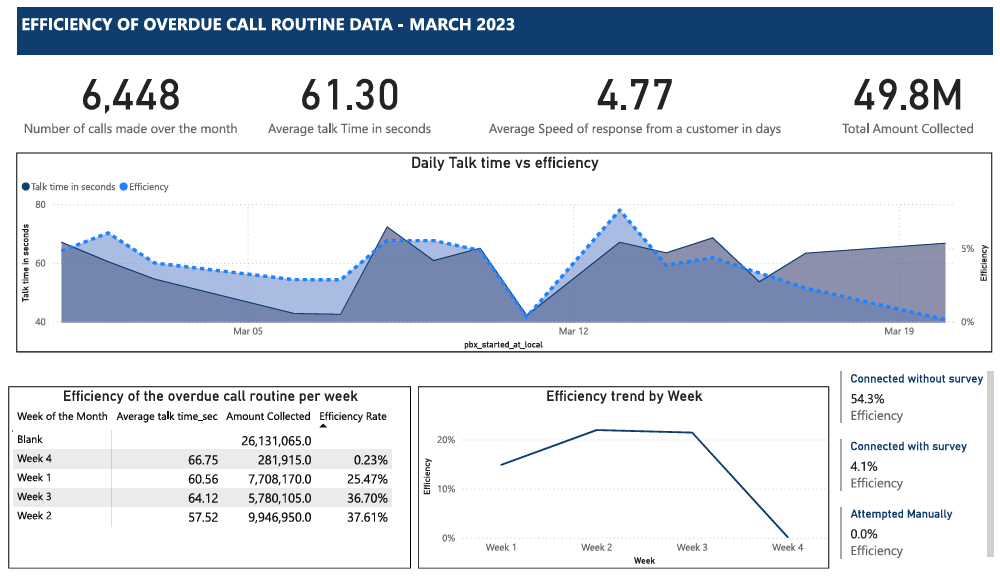Select the Blank row in weekly table
The image size is (1000, 577).
200,439
